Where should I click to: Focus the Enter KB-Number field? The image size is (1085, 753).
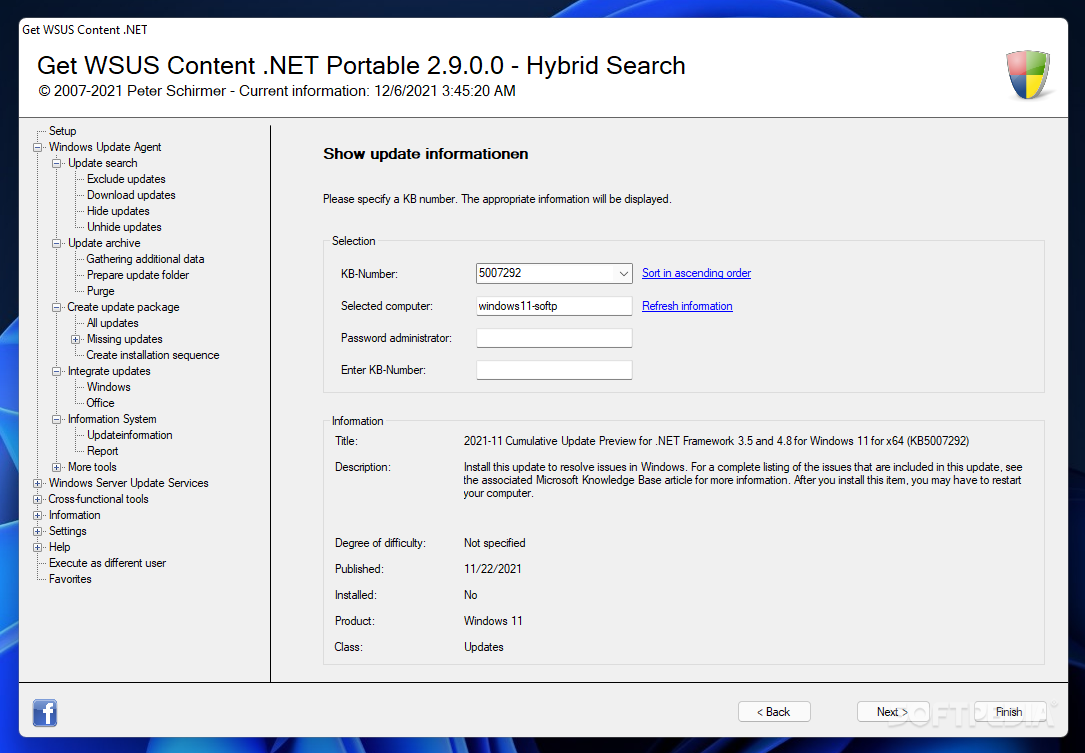click(554, 370)
